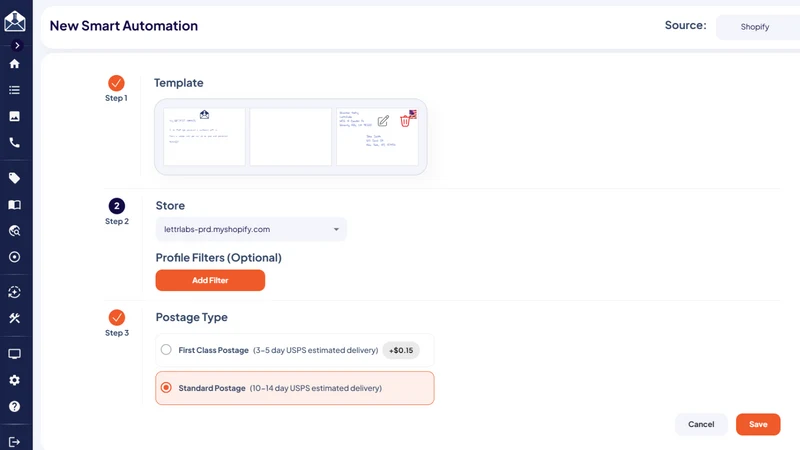Delete the template with the trash icon
This screenshot has width=800, height=450.
[405, 121]
